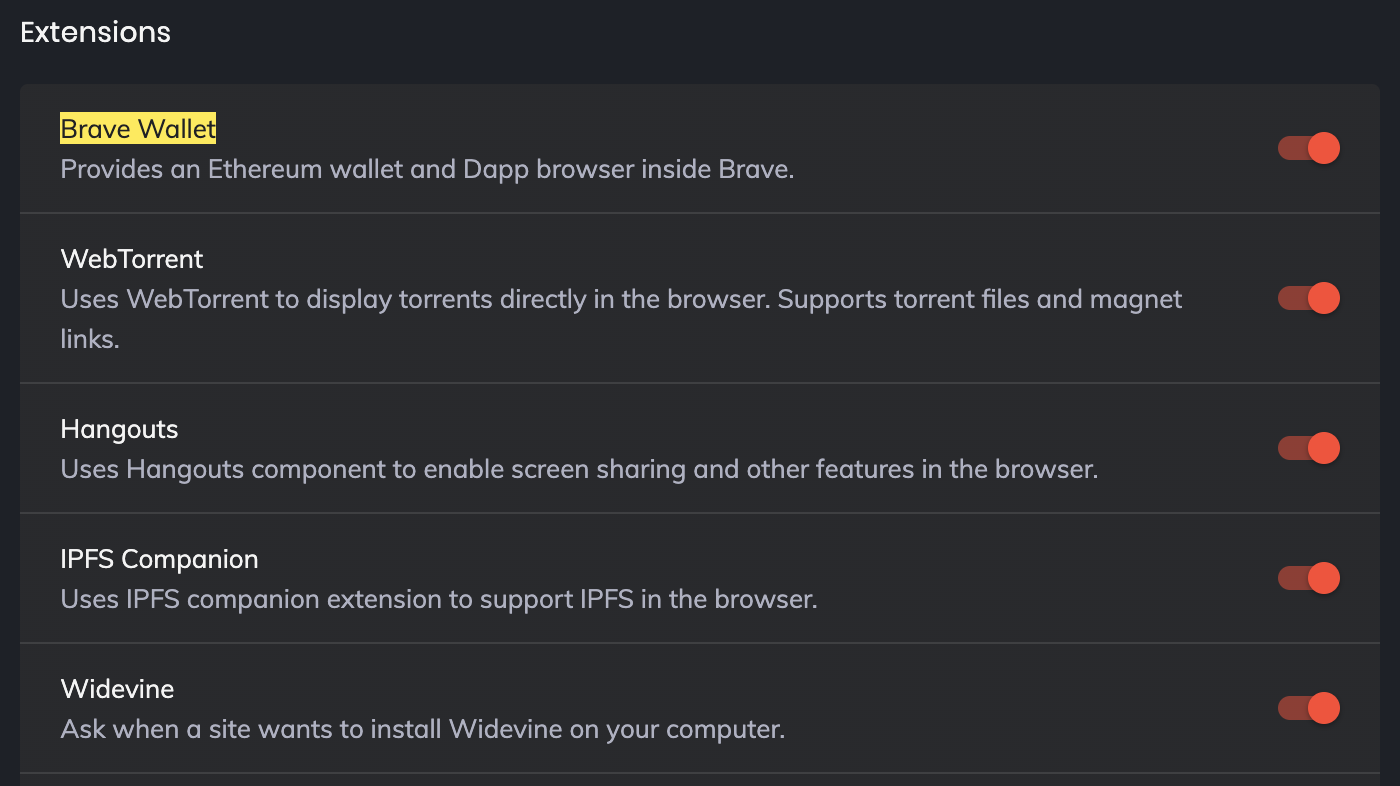Disable the Widevine toggle
The image size is (1400, 786).
(x=1309, y=708)
